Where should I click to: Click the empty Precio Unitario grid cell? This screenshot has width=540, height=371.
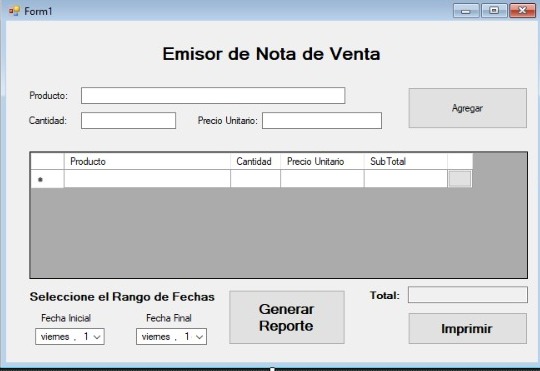tap(322, 179)
